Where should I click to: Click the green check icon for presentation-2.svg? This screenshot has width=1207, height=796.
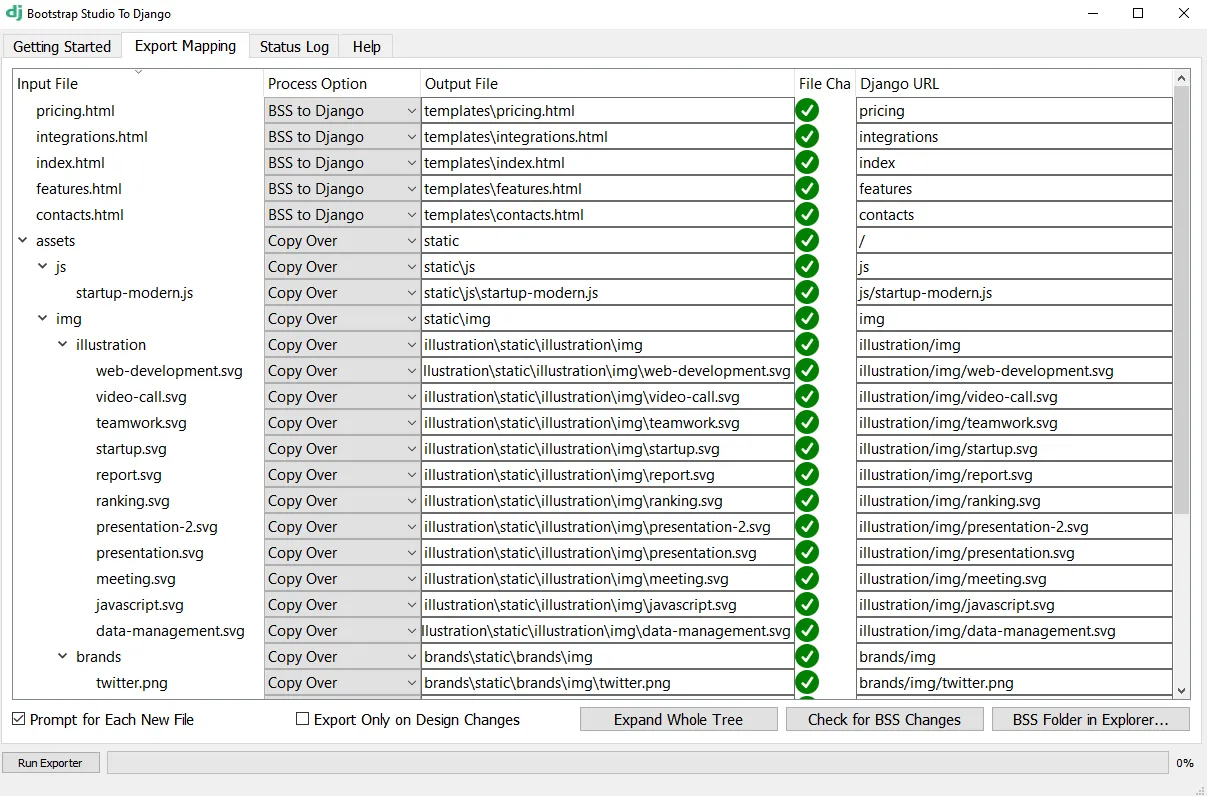tap(807, 526)
